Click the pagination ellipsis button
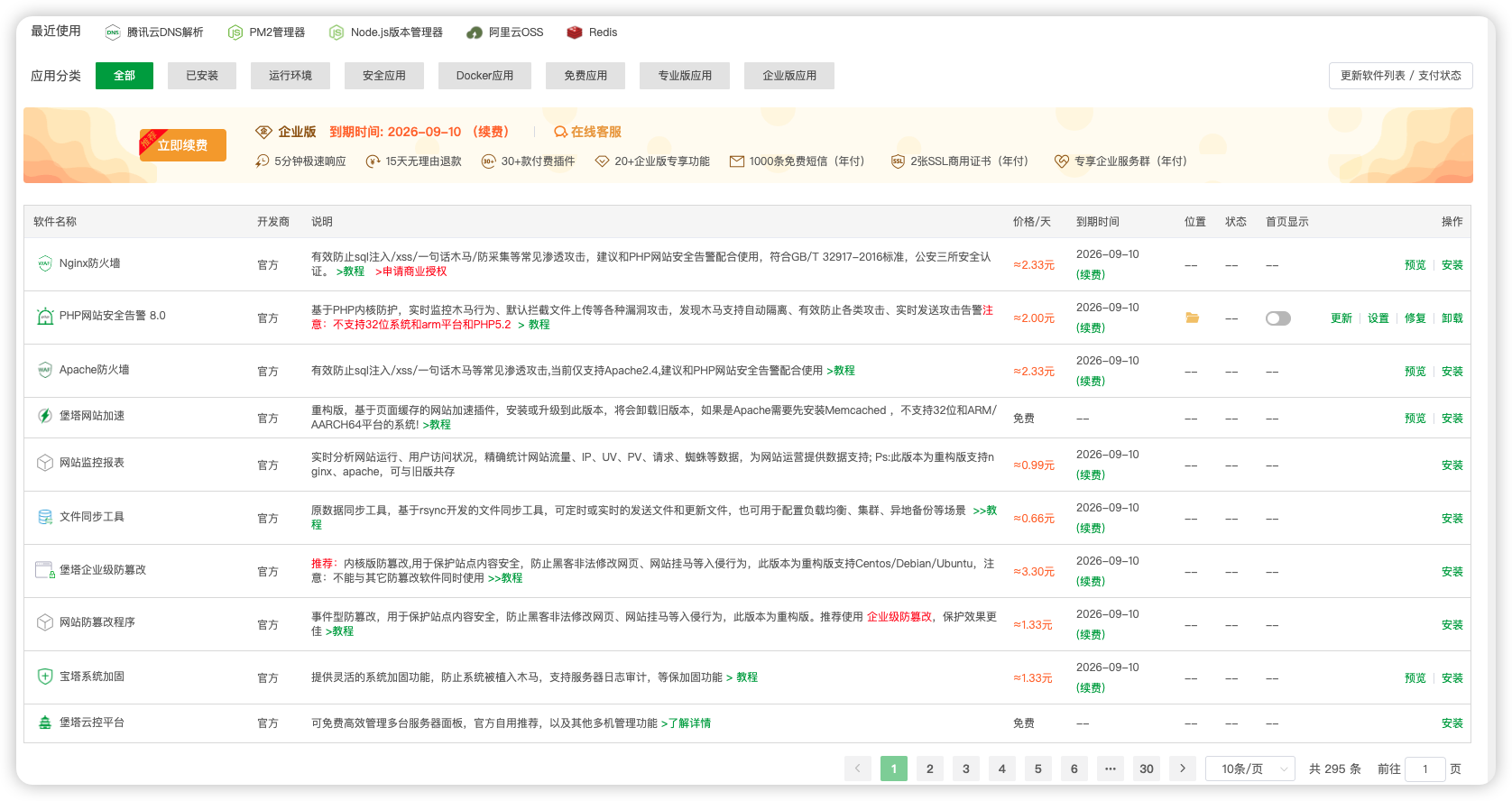The width and height of the screenshot is (1512, 801). click(1111, 769)
